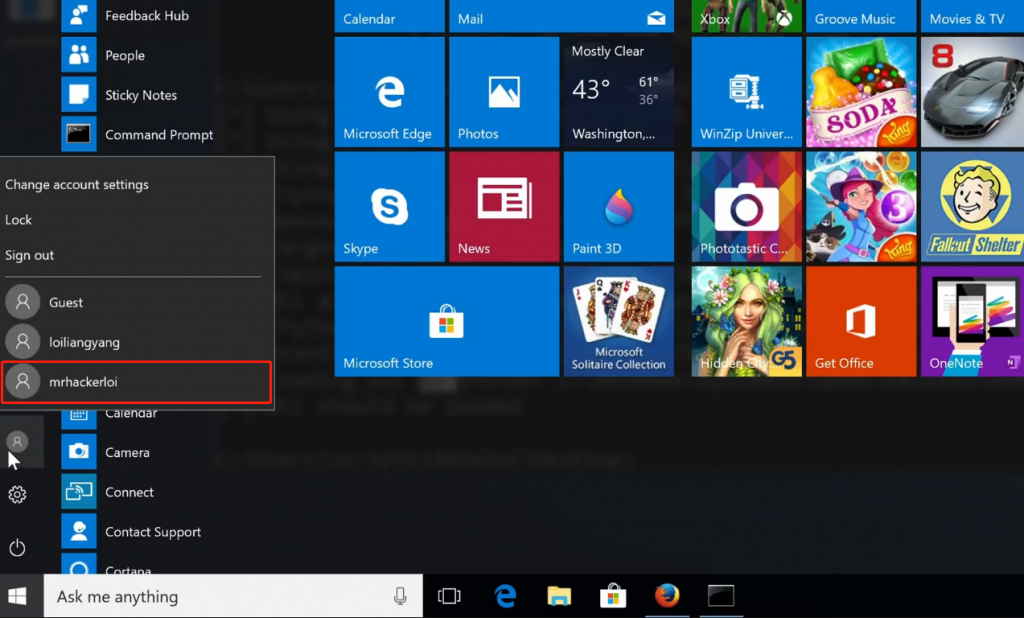Switch to the Guest account

[66, 302]
